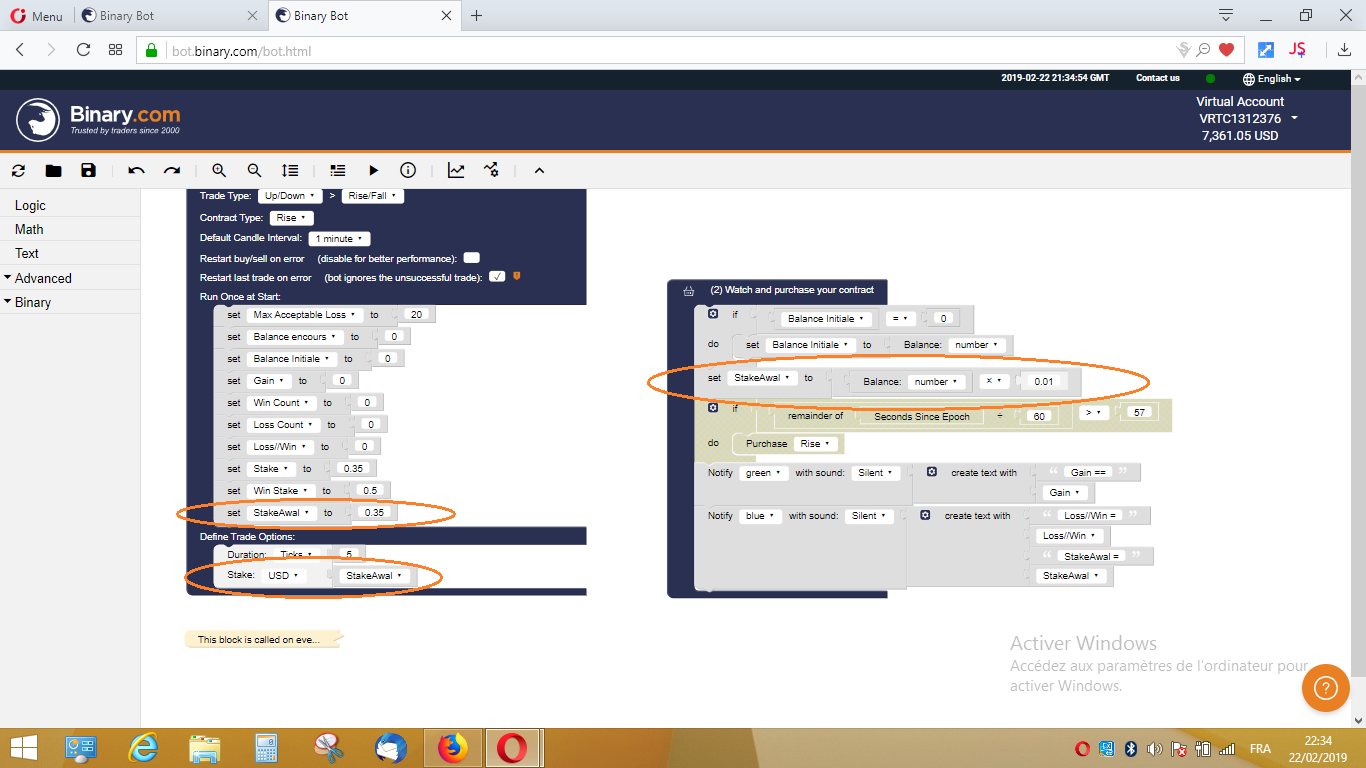
Task: Open the English language menu
Action: click(1271, 78)
